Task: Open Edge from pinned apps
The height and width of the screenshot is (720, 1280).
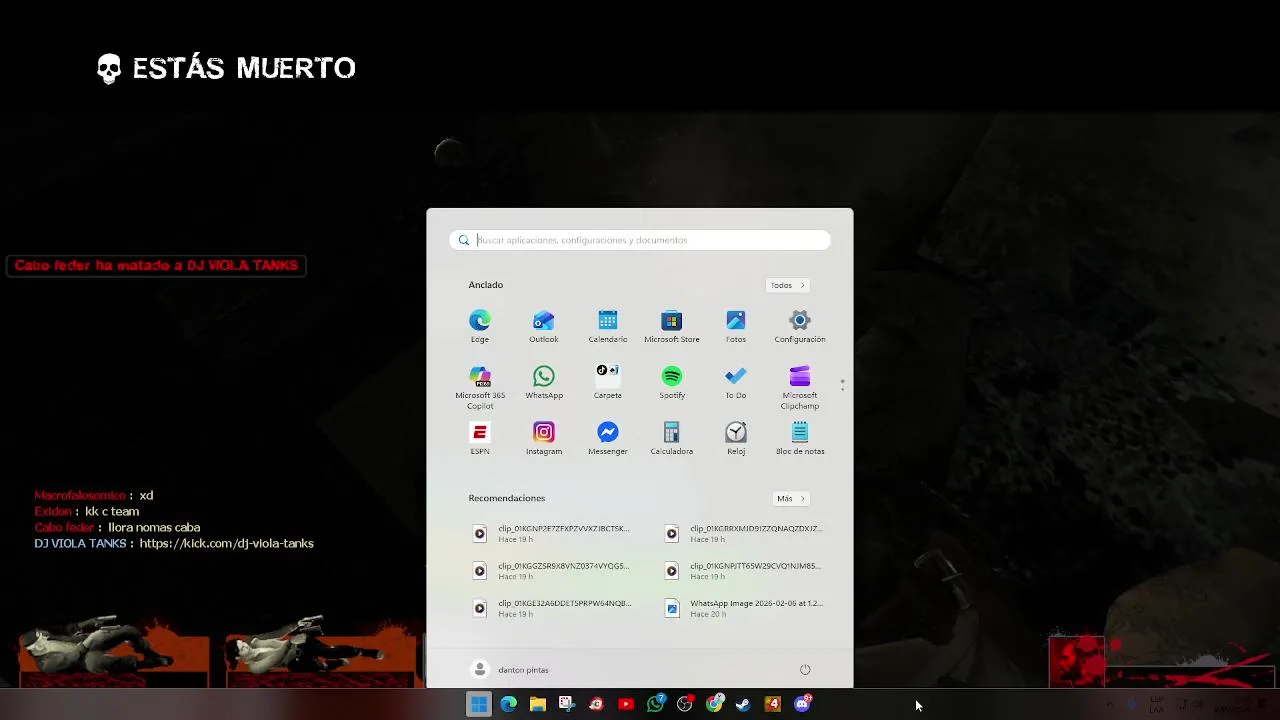Action: coord(480,326)
